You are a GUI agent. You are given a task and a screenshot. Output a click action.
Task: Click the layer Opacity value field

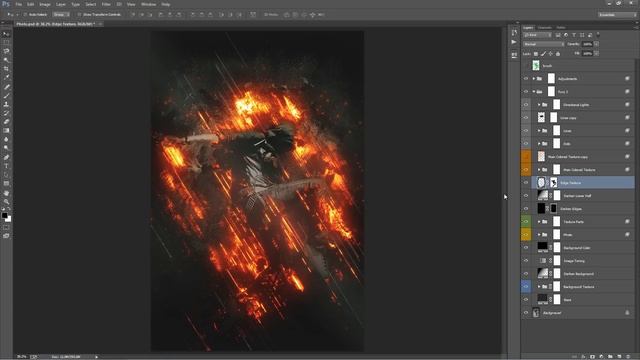point(587,44)
